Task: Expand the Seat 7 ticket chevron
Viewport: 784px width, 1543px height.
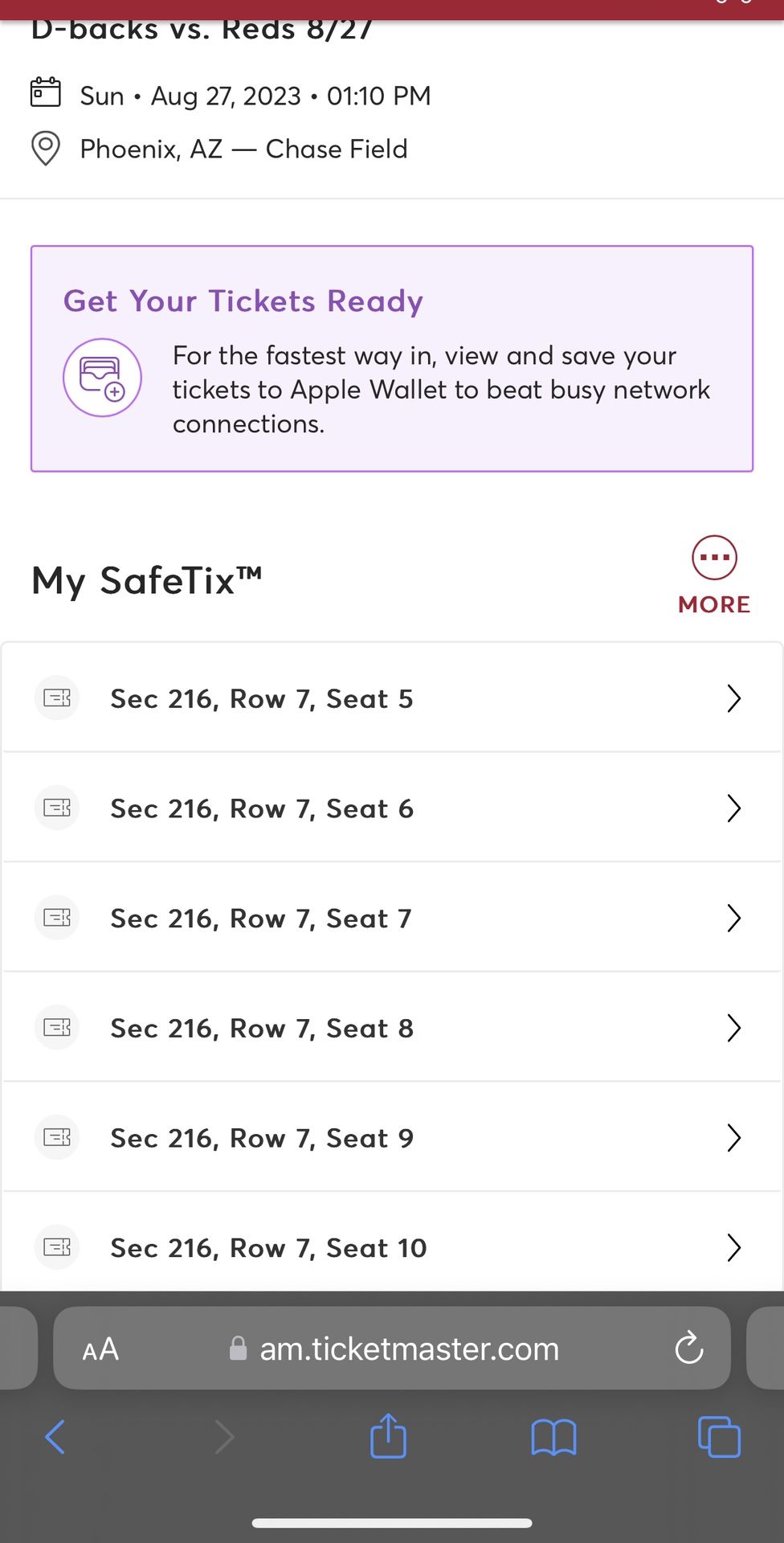Action: 733,918
